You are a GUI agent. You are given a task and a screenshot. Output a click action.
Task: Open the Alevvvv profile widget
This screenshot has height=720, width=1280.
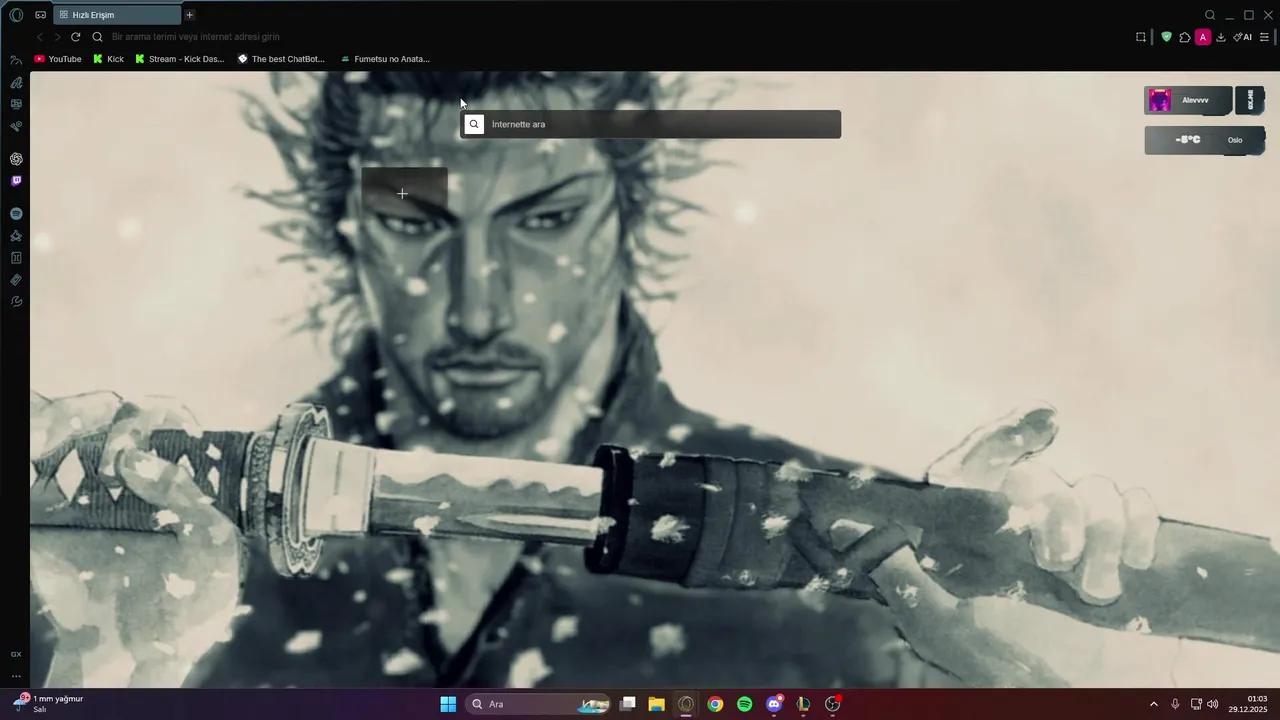pyautogui.click(x=1188, y=100)
